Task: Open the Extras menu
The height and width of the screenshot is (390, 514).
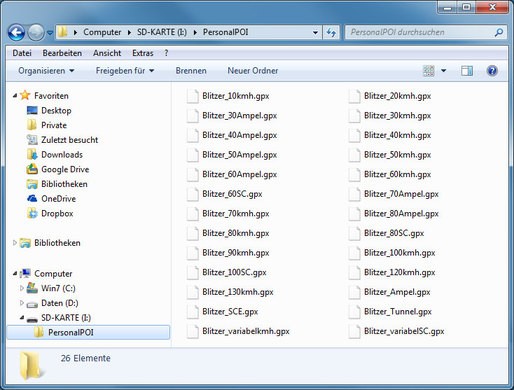Action: [x=143, y=53]
